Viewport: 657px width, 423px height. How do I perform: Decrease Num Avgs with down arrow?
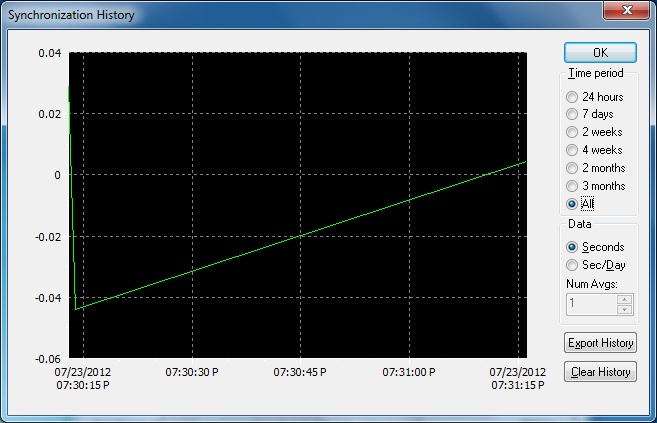click(624, 310)
